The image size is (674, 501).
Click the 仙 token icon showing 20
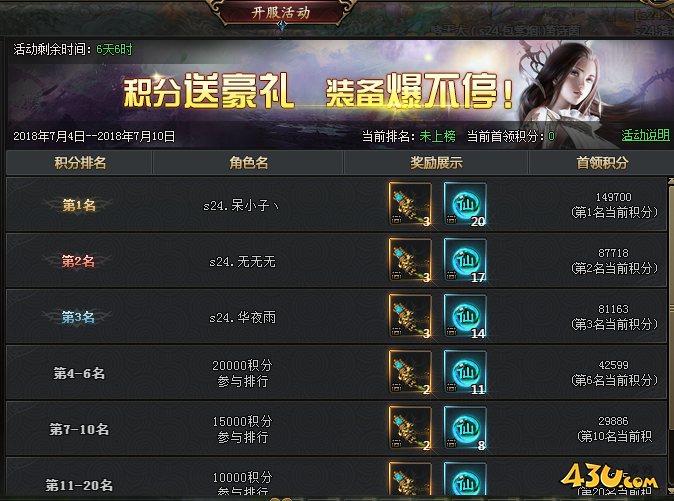tap(465, 204)
